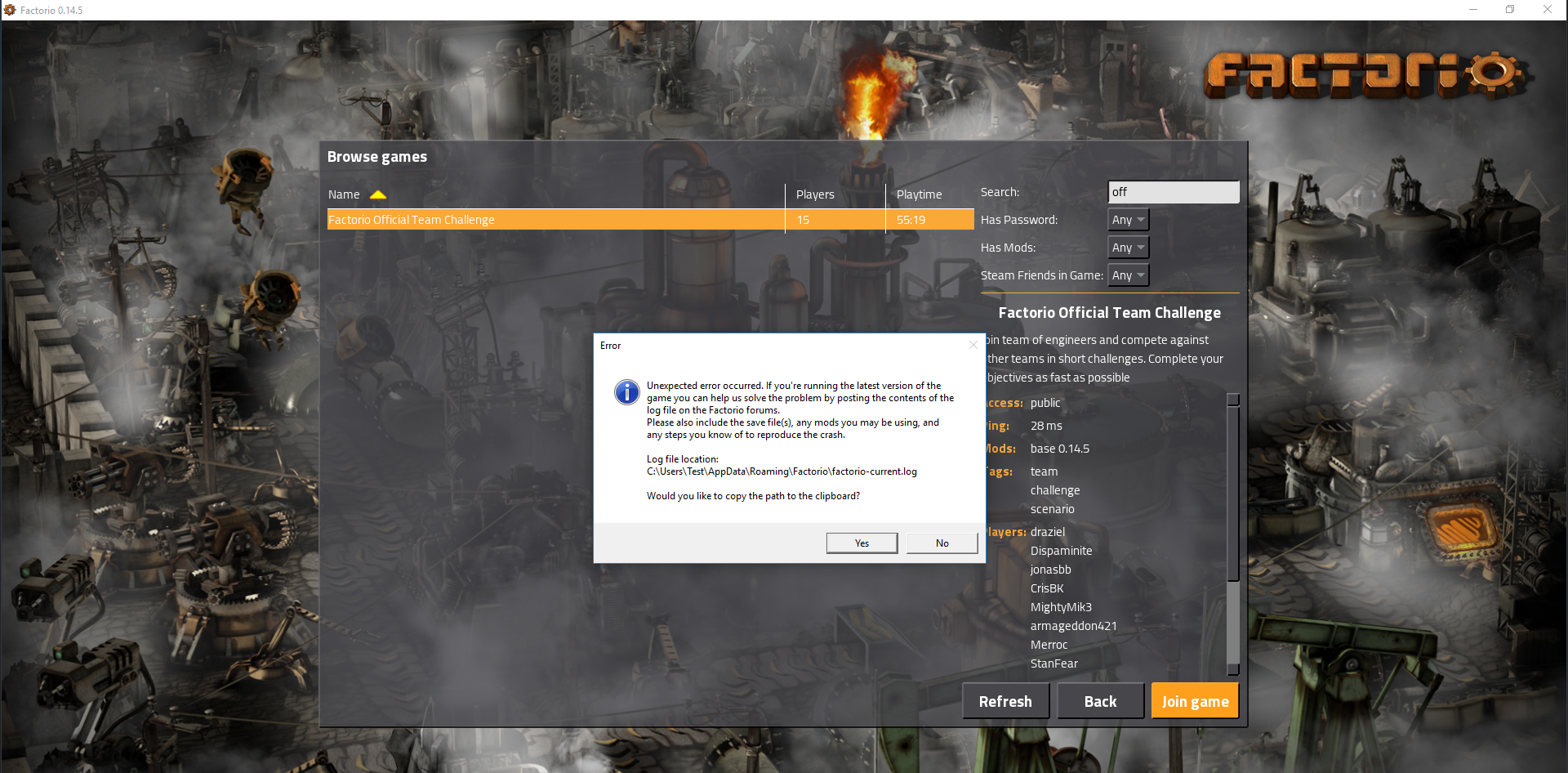Click the yellow sort arrow beside Name

point(377,194)
